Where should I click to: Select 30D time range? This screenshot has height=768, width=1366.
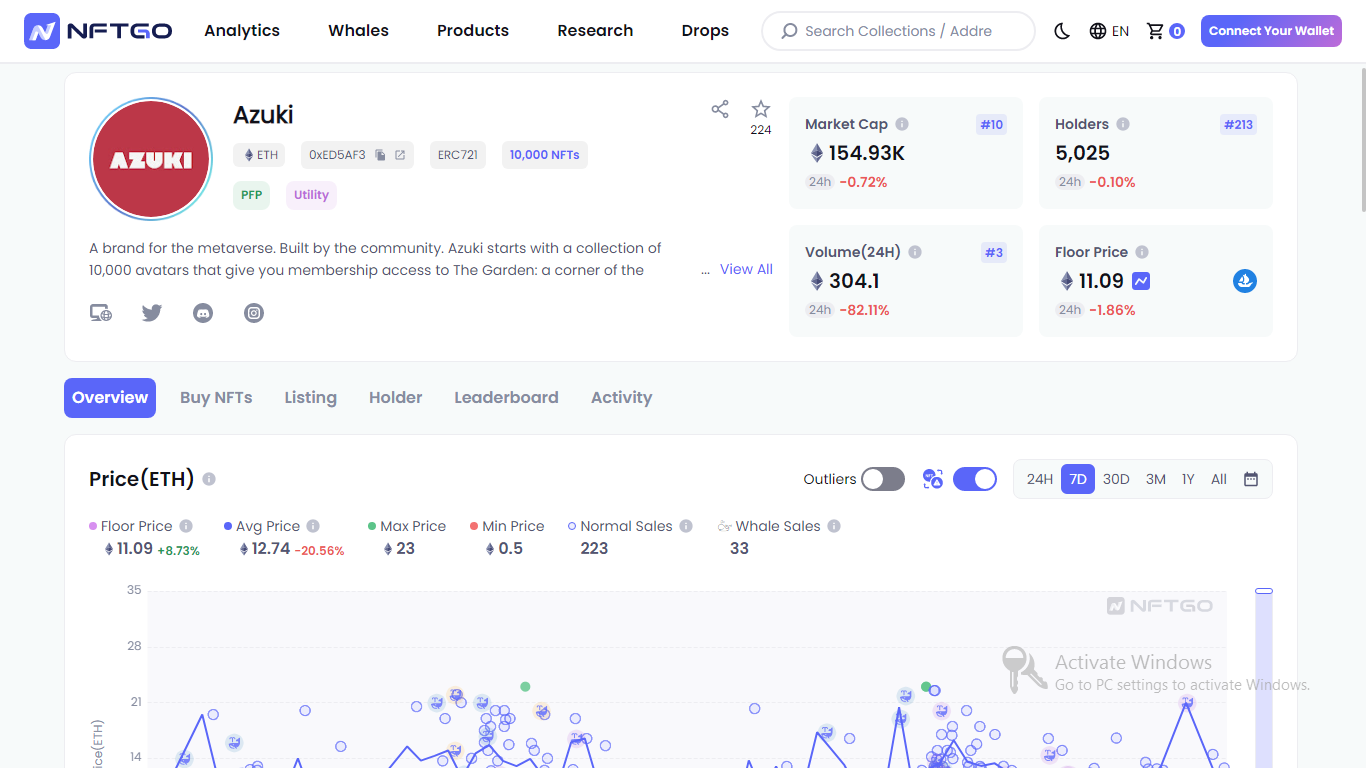pyautogui.click(x=1116, y=479)
